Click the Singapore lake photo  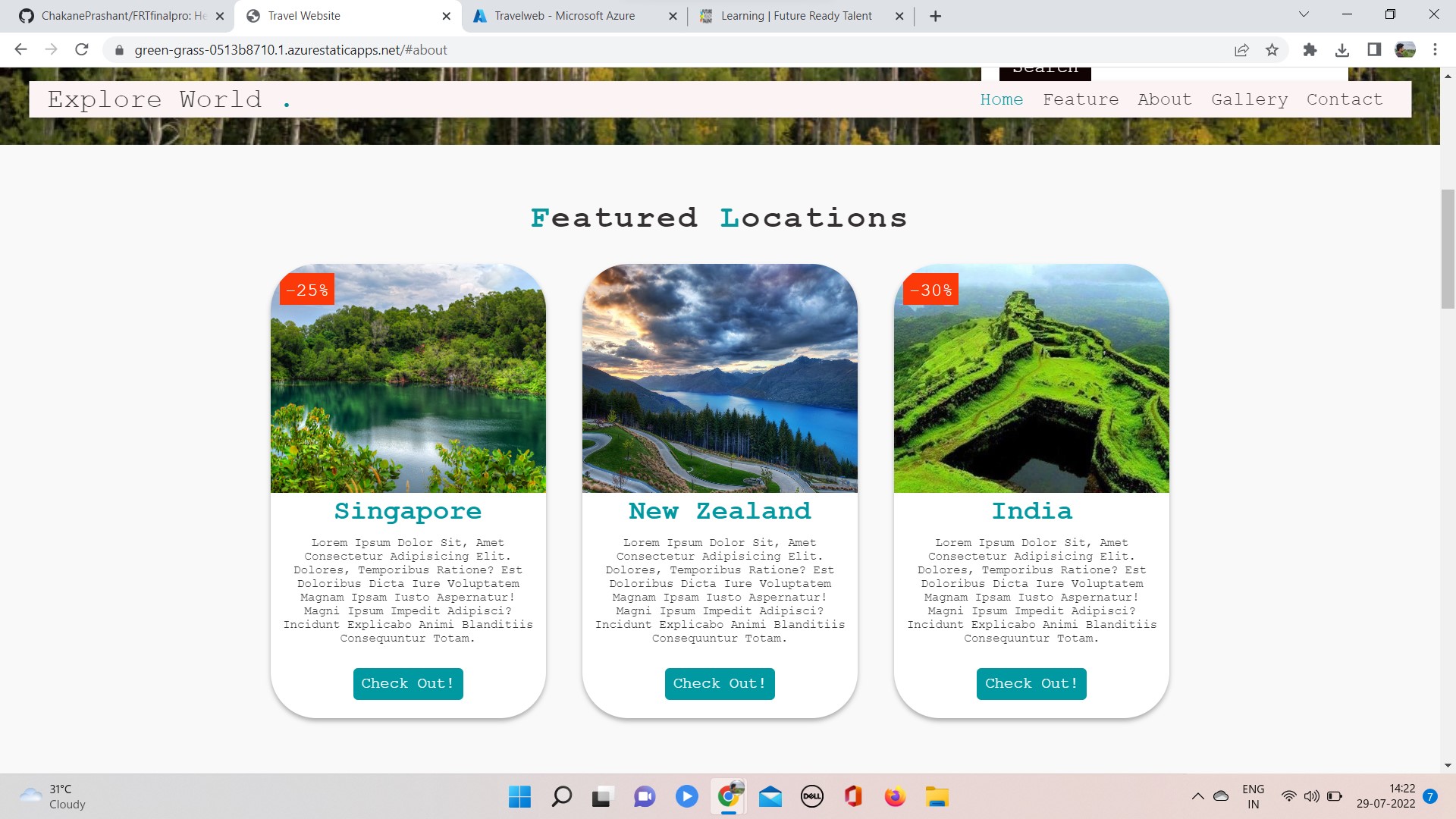(x=408, y=378)
